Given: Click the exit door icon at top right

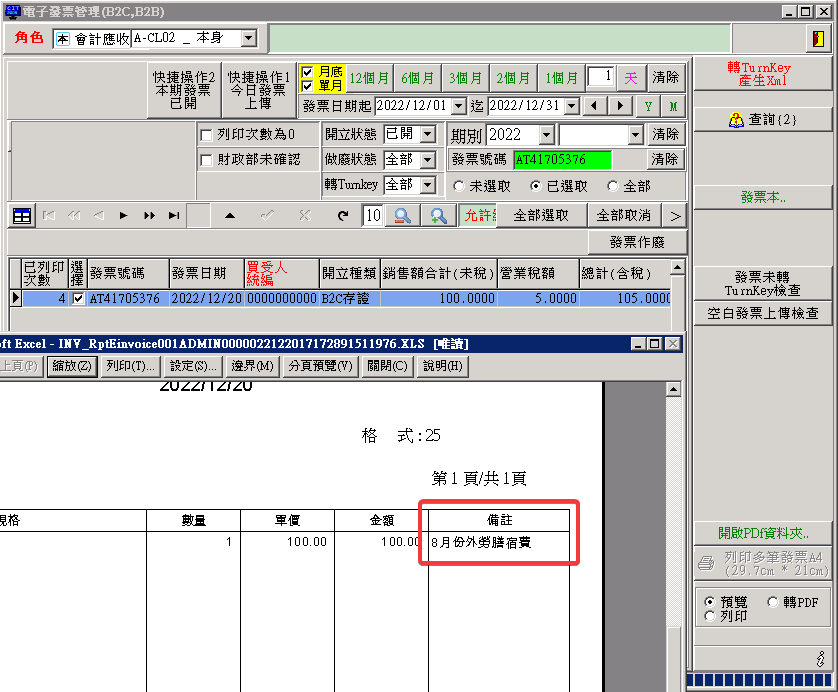Looking at the screenshot, I should pos(817,39).
